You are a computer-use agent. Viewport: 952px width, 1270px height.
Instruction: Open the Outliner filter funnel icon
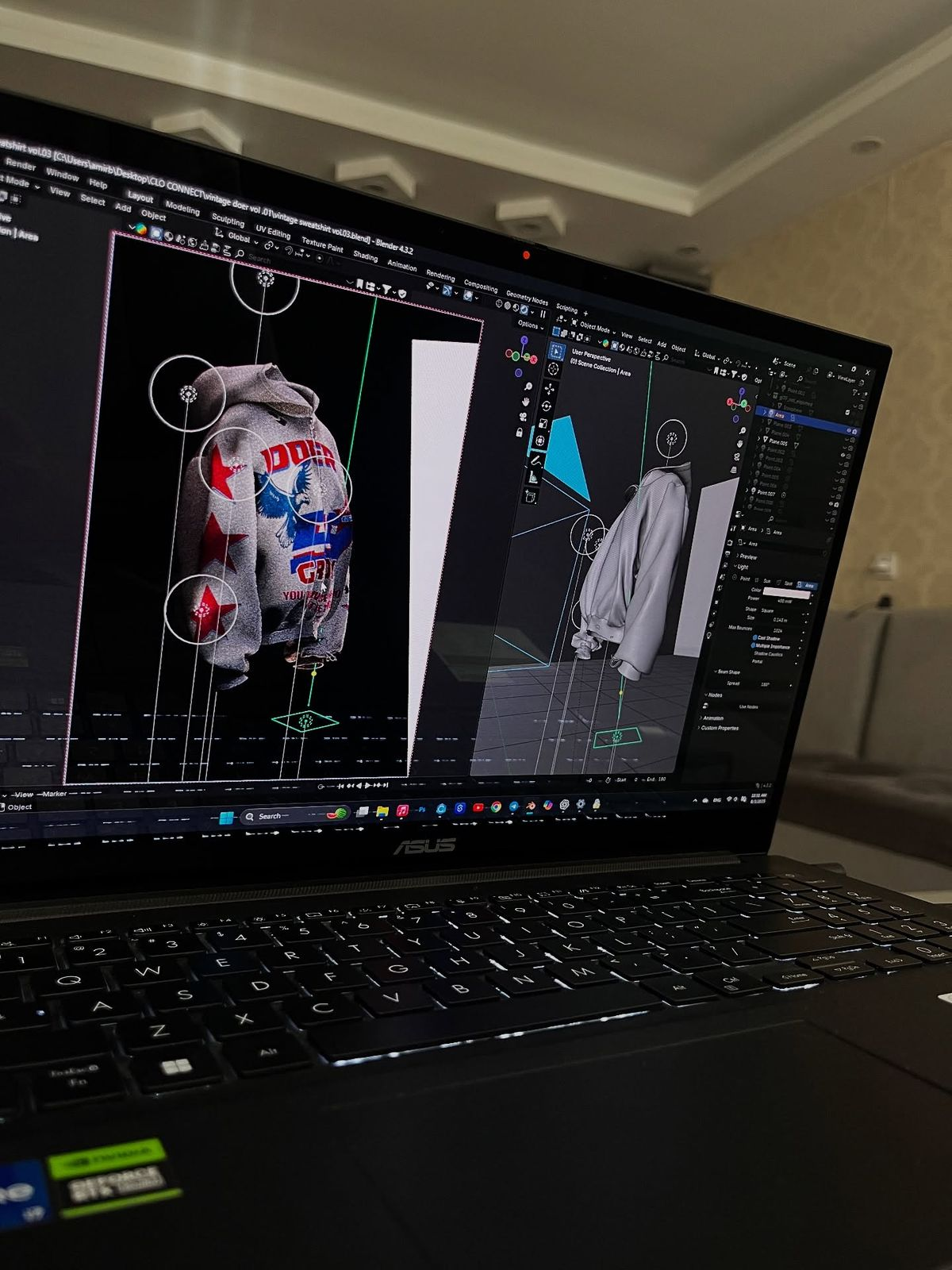856,393
